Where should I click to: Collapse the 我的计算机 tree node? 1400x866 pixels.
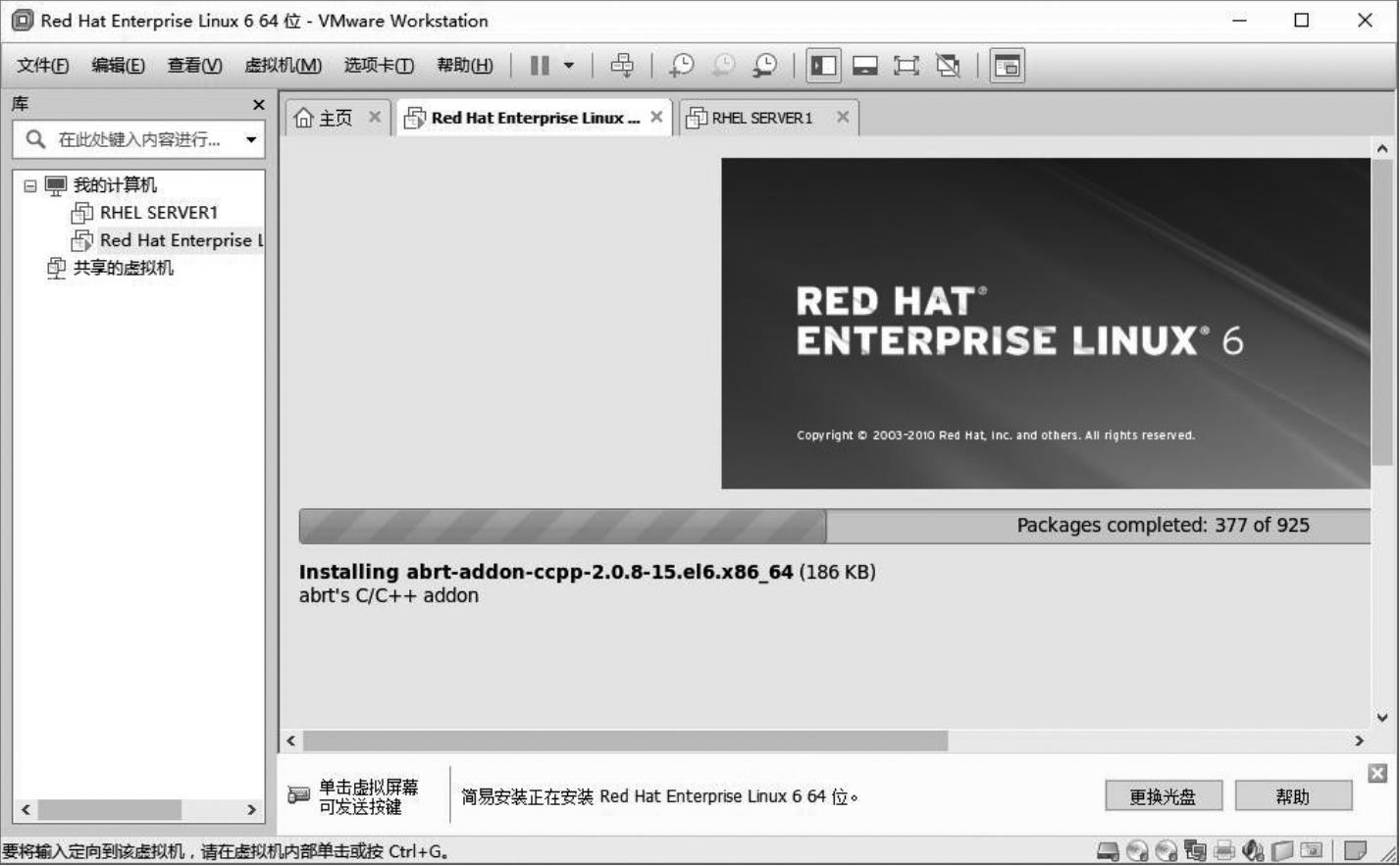click(x=30, y=185)
